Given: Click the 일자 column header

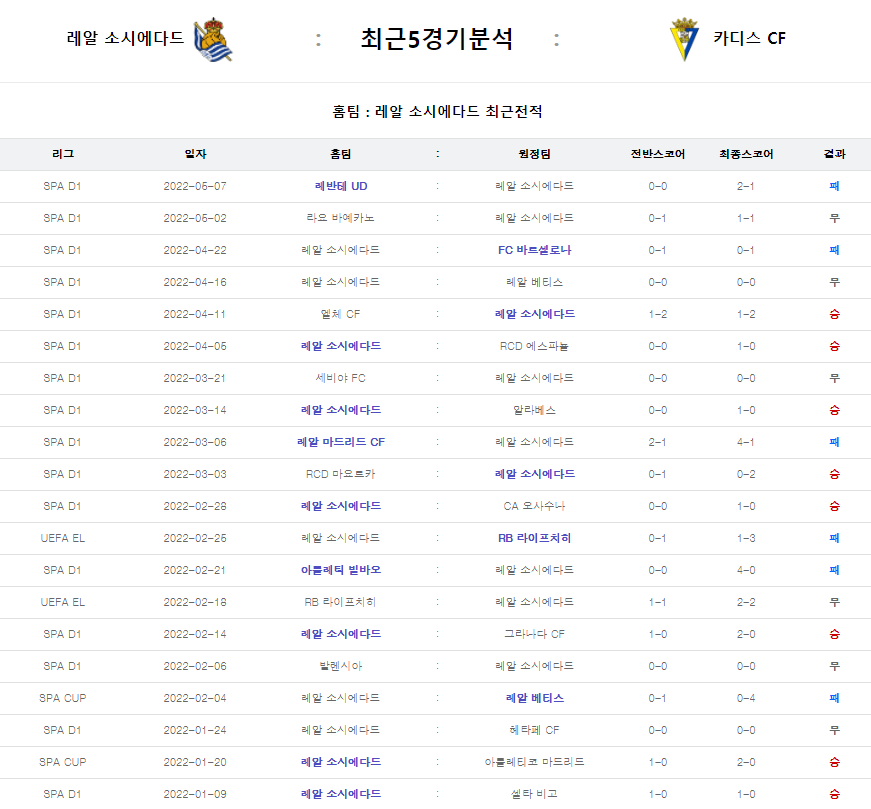Looking at the screenshot, I should pyautogui.click(x=196, y=154).
